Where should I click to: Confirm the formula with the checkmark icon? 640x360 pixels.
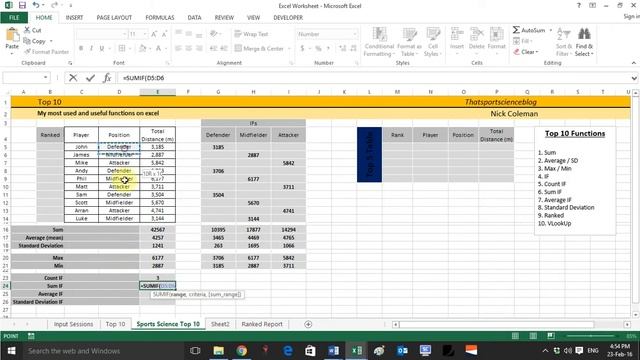(91, 78)
